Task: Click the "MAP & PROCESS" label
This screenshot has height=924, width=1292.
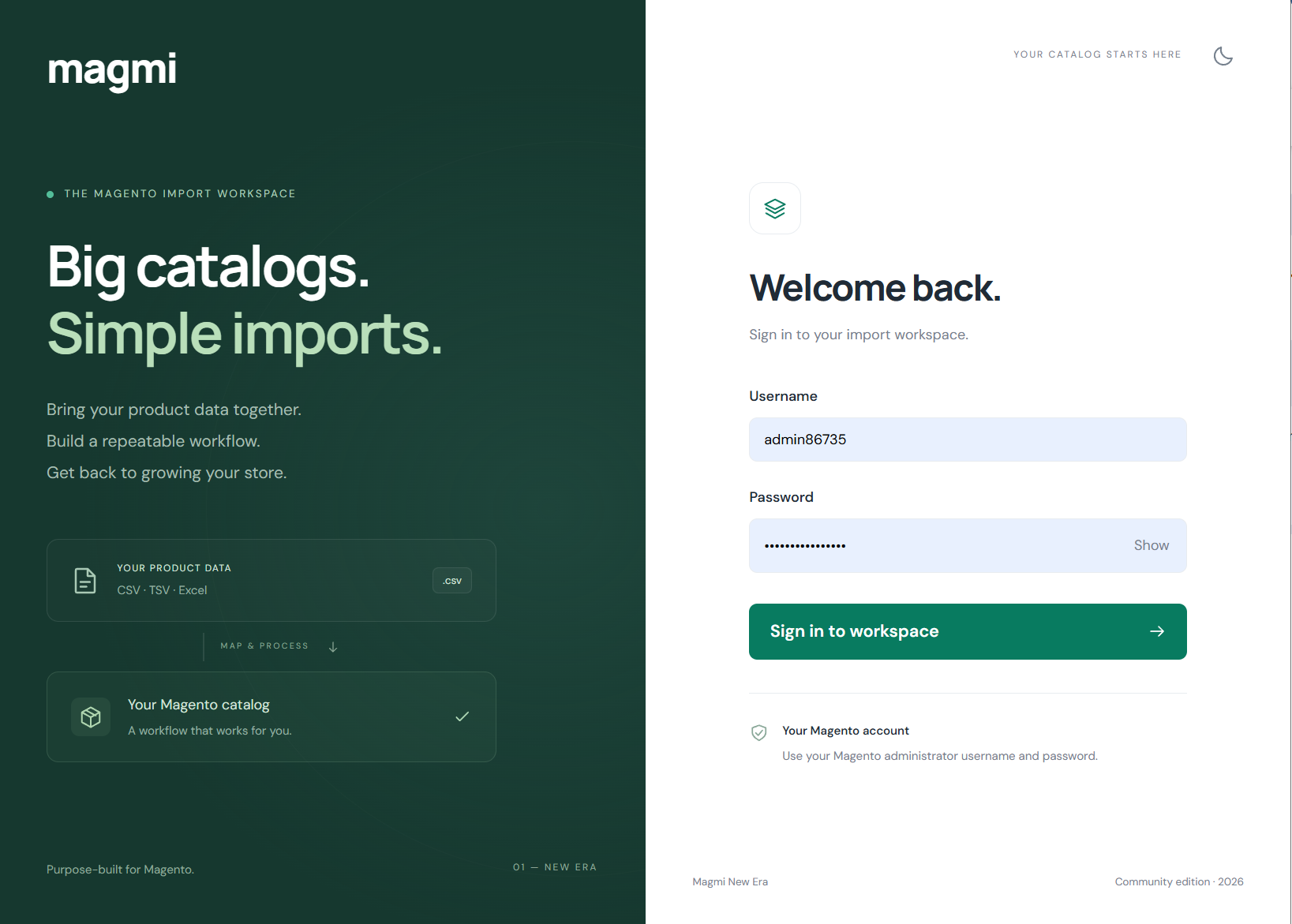Action: point(264,645)
